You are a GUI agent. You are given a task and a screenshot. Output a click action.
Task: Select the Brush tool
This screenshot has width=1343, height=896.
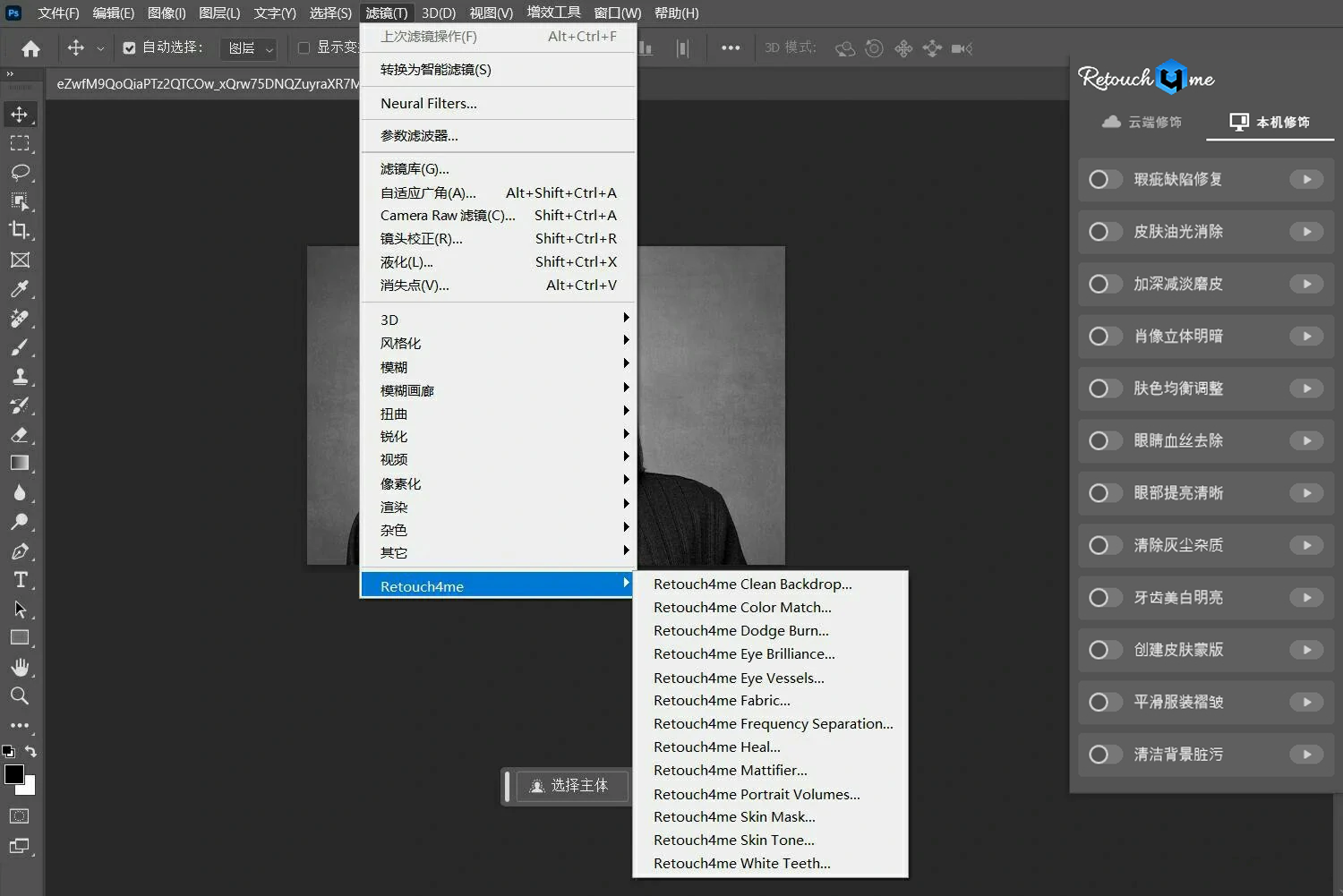[x=20, y=347]
